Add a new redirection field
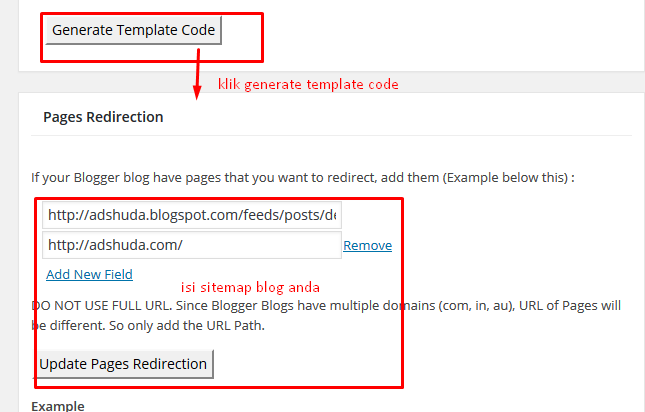Image resolution: width=645 pixels, height=412 pixels. pyautogui.click(x=89, y=274)
